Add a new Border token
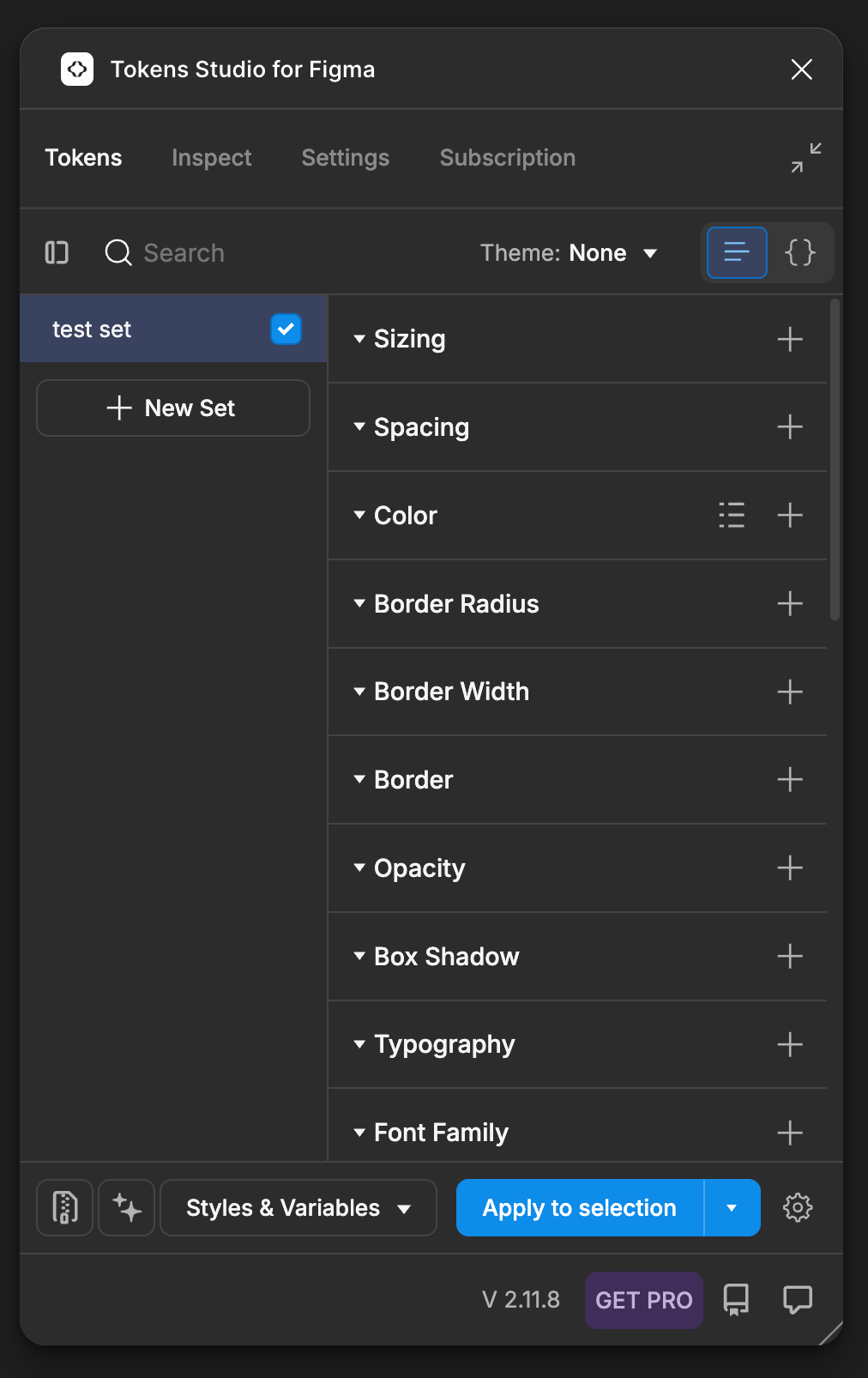The image size is (868, 1378). point(790,779)
